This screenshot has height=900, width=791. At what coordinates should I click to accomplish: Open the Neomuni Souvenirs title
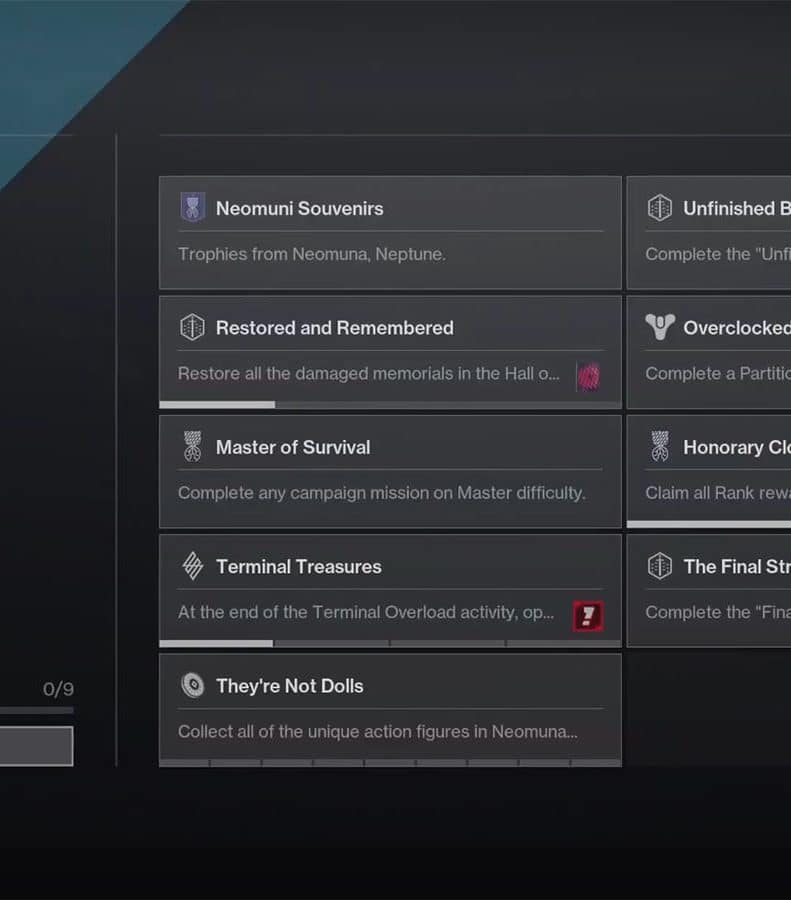pyautogui.click(x=300, y=208)
